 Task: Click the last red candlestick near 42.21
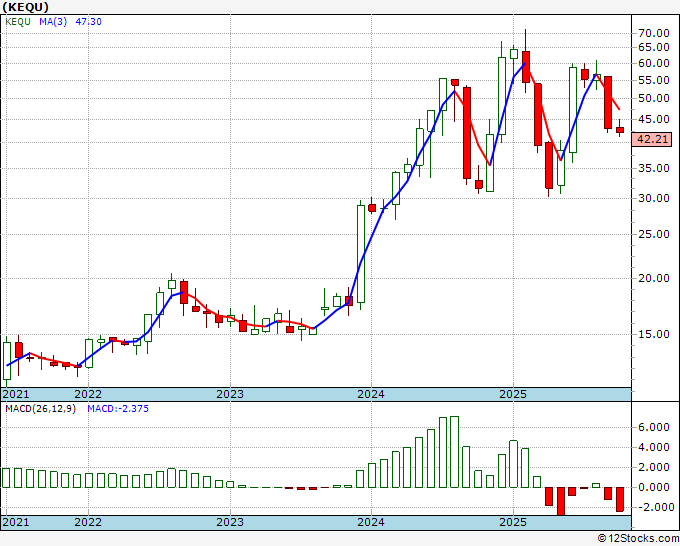tap(620, 130)
